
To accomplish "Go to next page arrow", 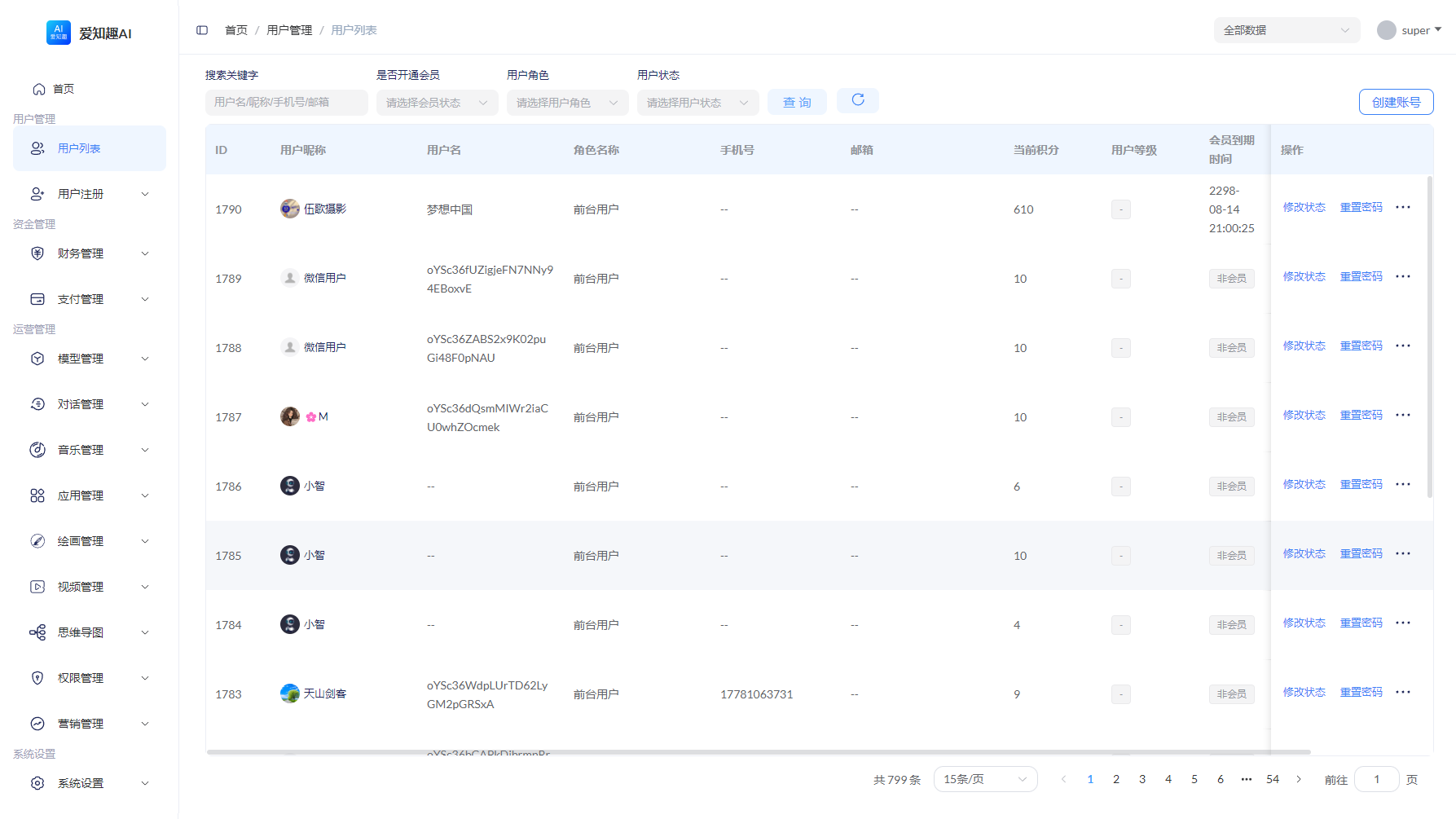I will [1299, 779].
